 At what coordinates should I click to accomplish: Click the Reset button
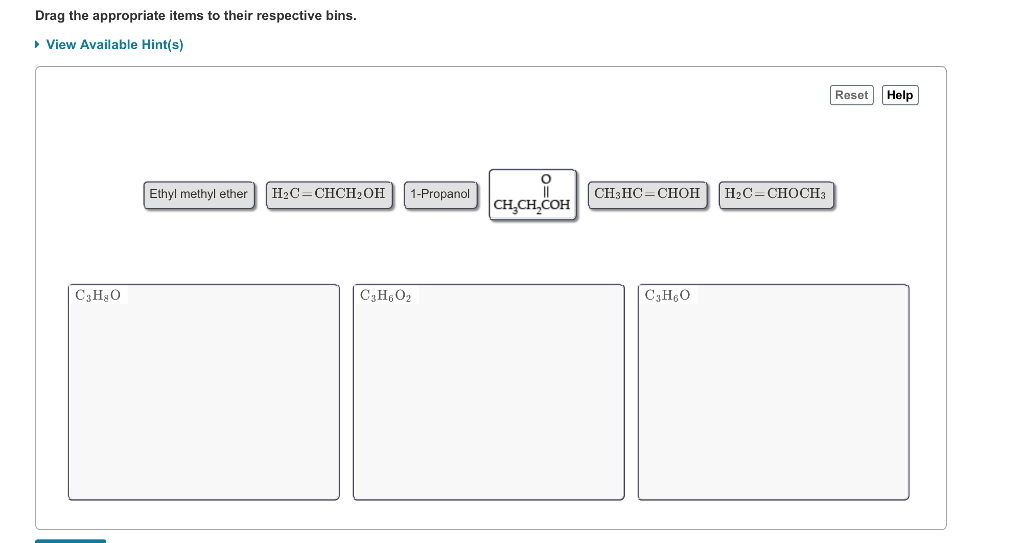(x=852, y=95)
